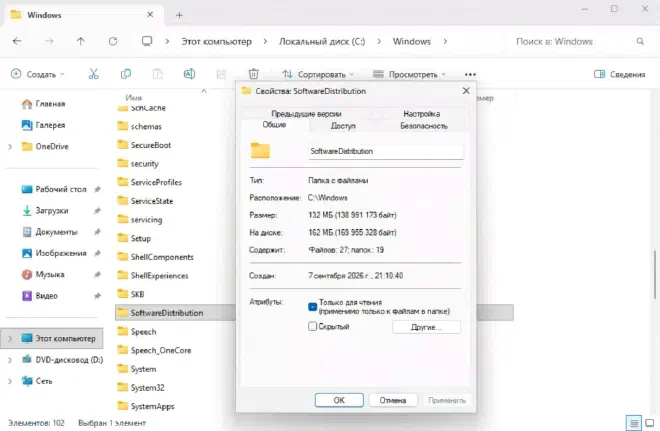Open a new Explorer tab
660x431 pixels.
pyautogui.click(x=179, y=15)
